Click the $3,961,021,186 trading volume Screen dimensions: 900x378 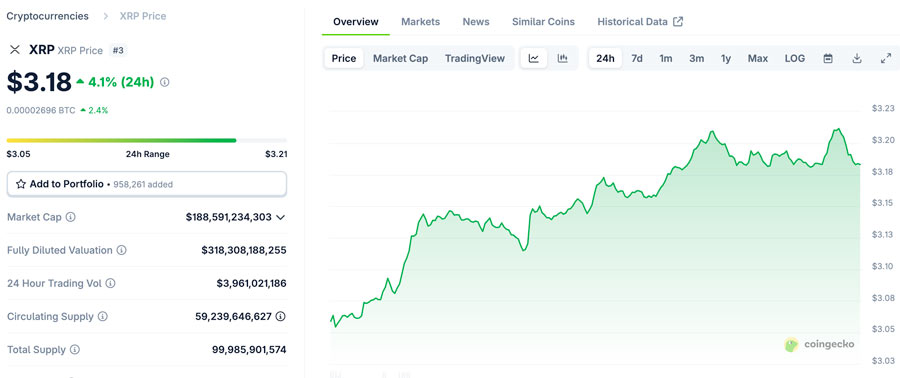click(251, 283)
